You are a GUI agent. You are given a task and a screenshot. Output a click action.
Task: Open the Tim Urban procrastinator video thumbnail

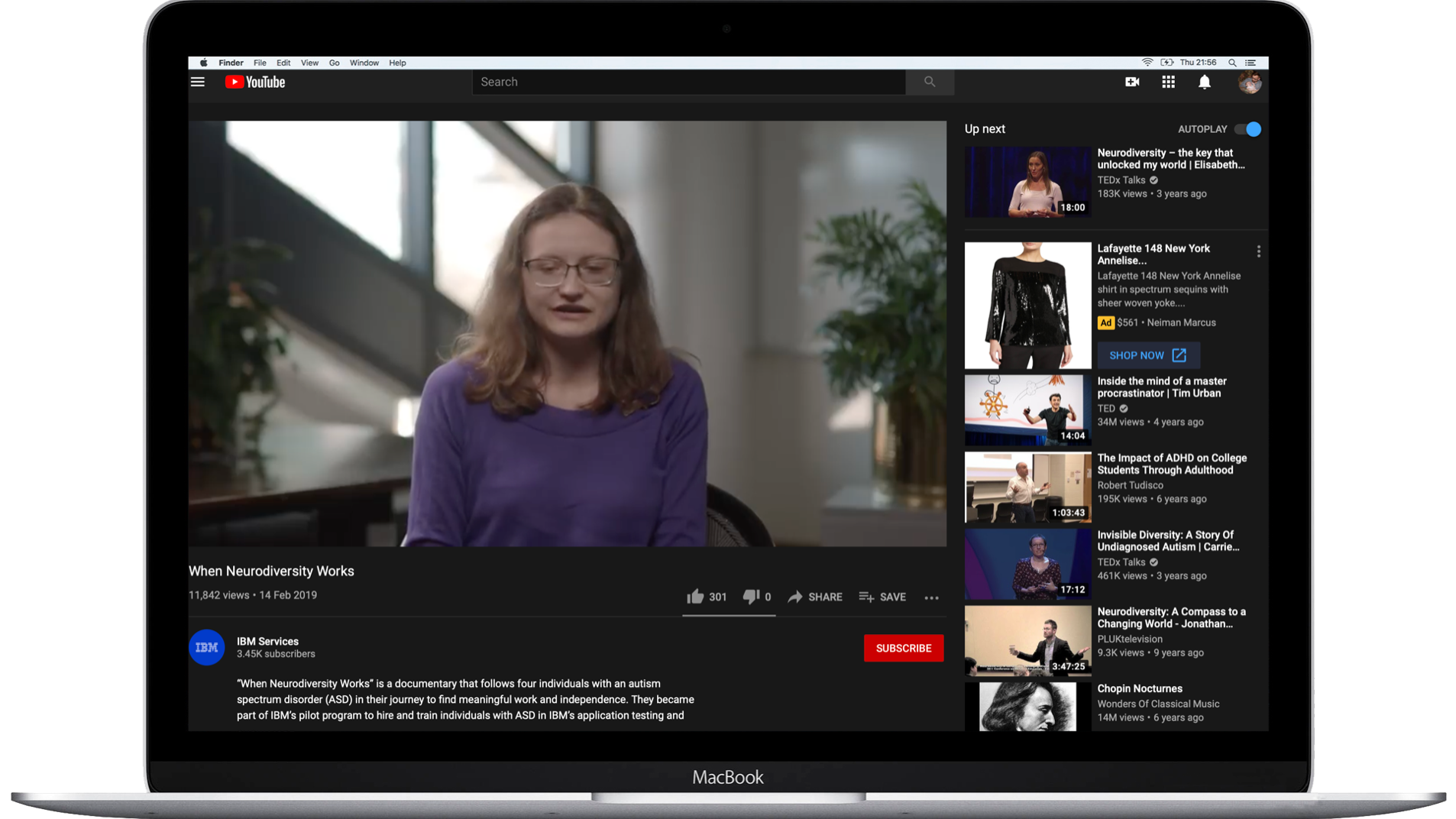[1027, 409]
